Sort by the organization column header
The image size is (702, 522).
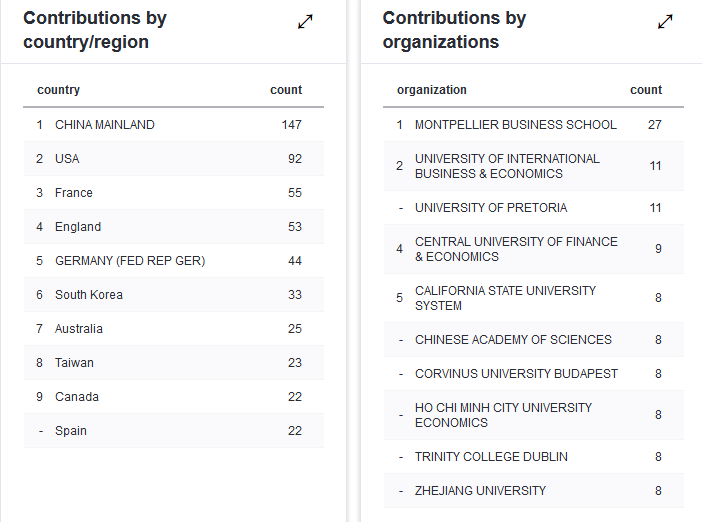click(431, 90)
